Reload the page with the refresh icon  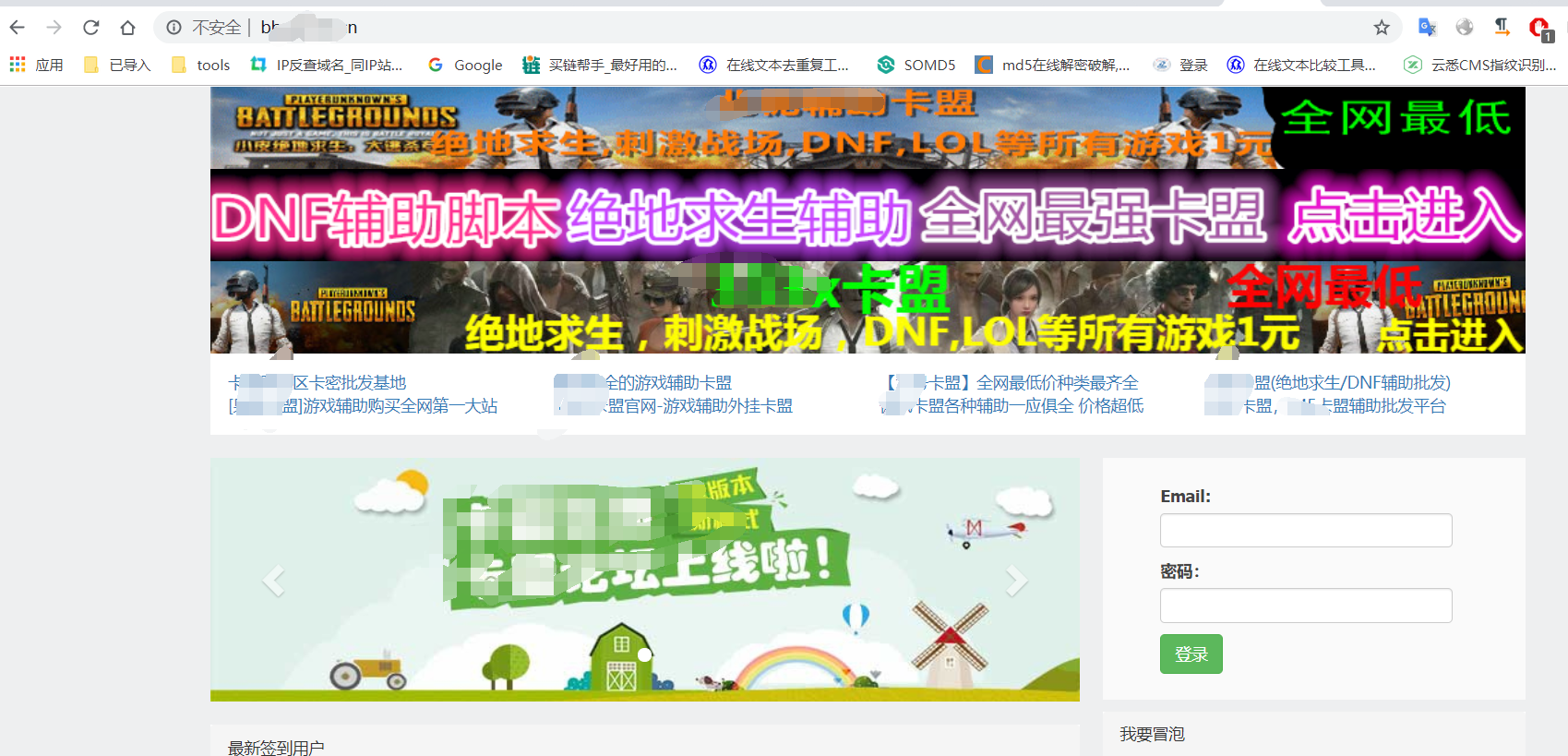coord(90,28)
